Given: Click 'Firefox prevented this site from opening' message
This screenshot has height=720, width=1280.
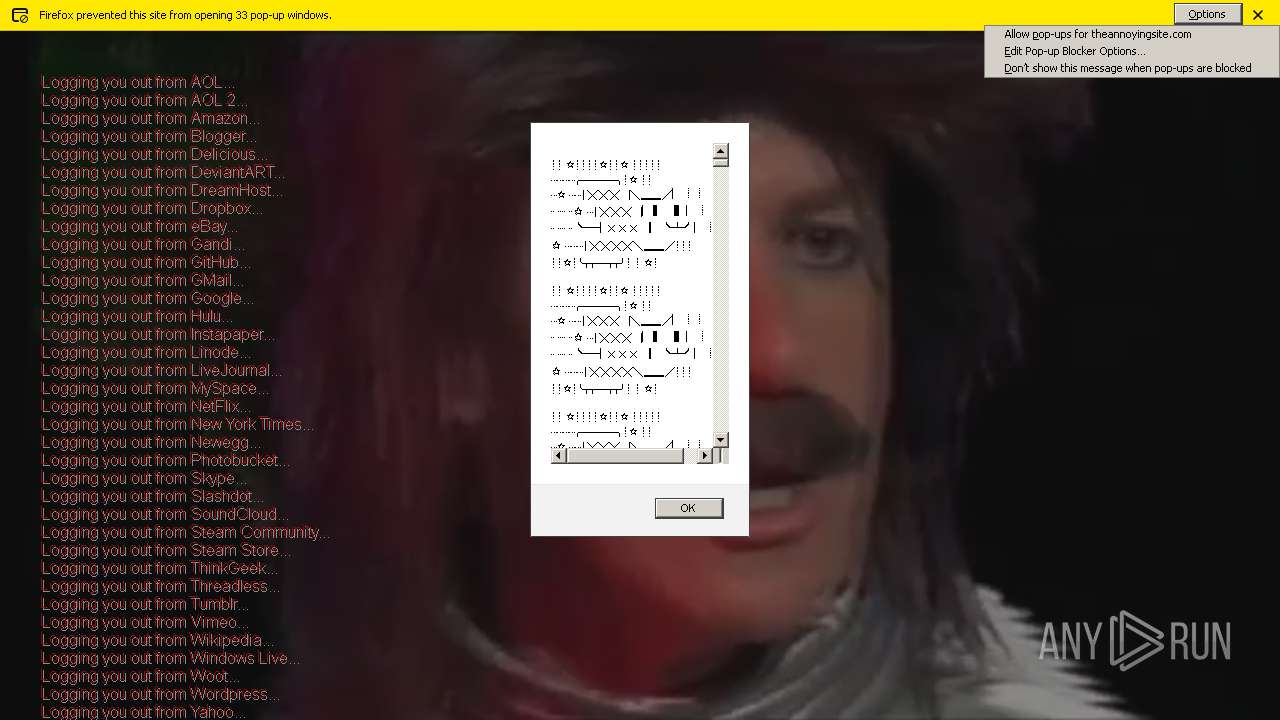Looking at the screenshot, I should tap(185, 15).
